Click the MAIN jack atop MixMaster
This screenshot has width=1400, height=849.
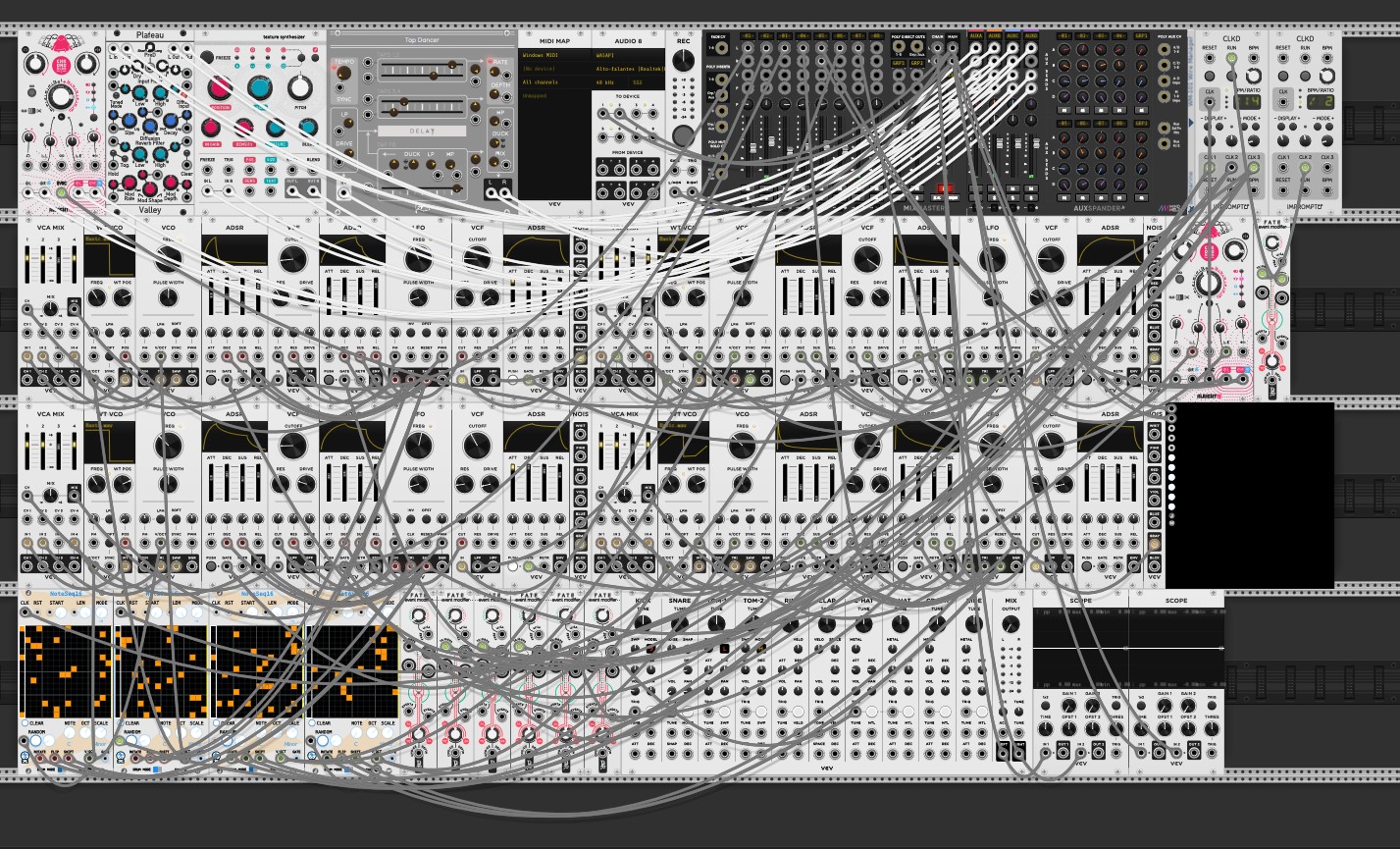[954, 48]
